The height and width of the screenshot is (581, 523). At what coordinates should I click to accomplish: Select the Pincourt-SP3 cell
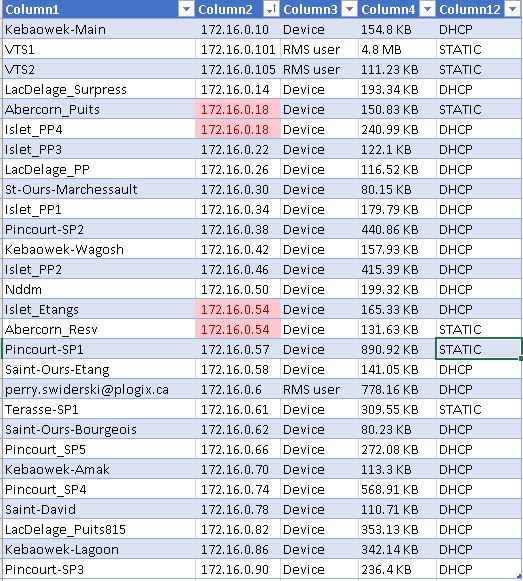click(x=99, y=570)
